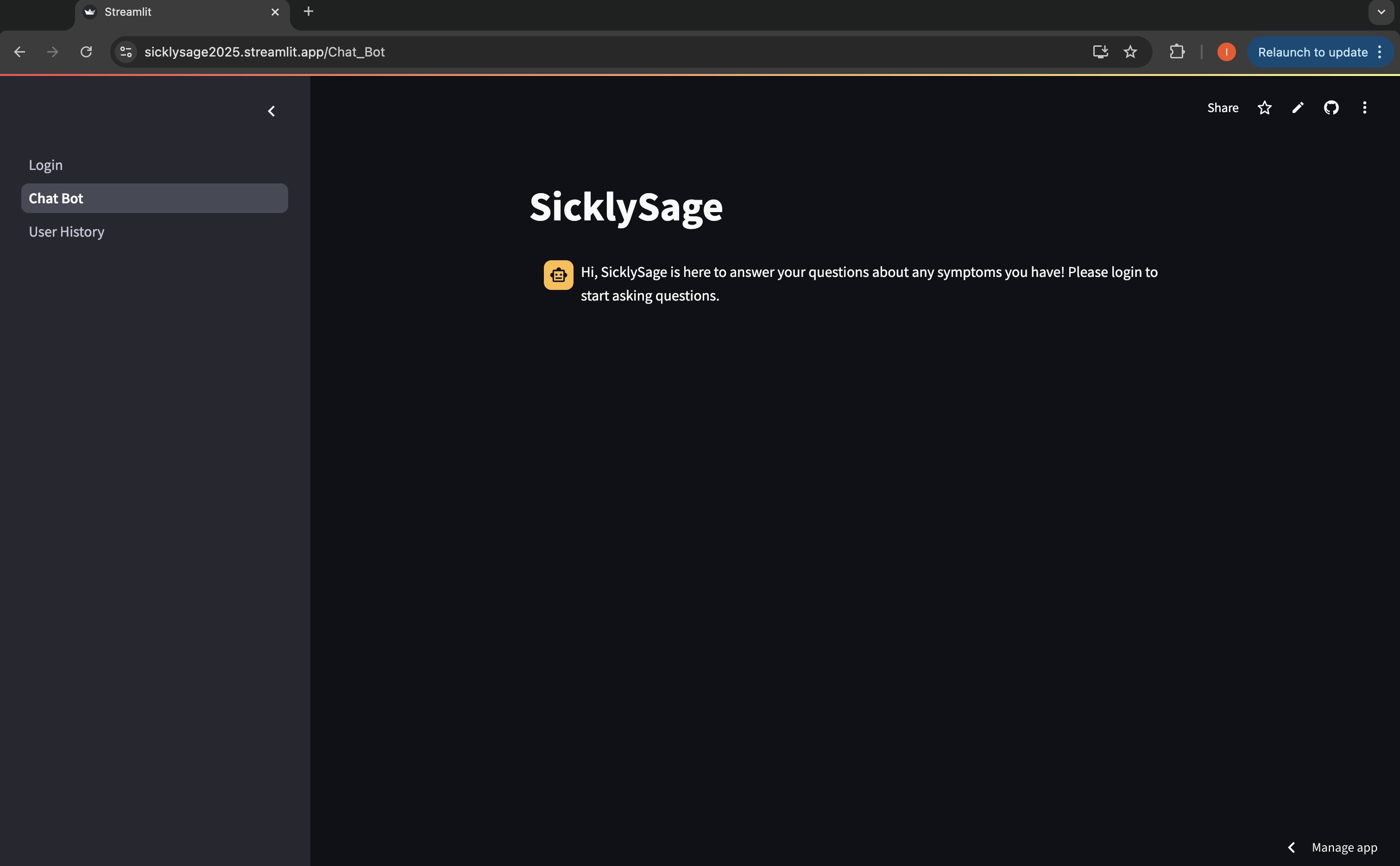1400x866 pixels.
Task: Select User History in sidebar
Action: pos(66,232)
